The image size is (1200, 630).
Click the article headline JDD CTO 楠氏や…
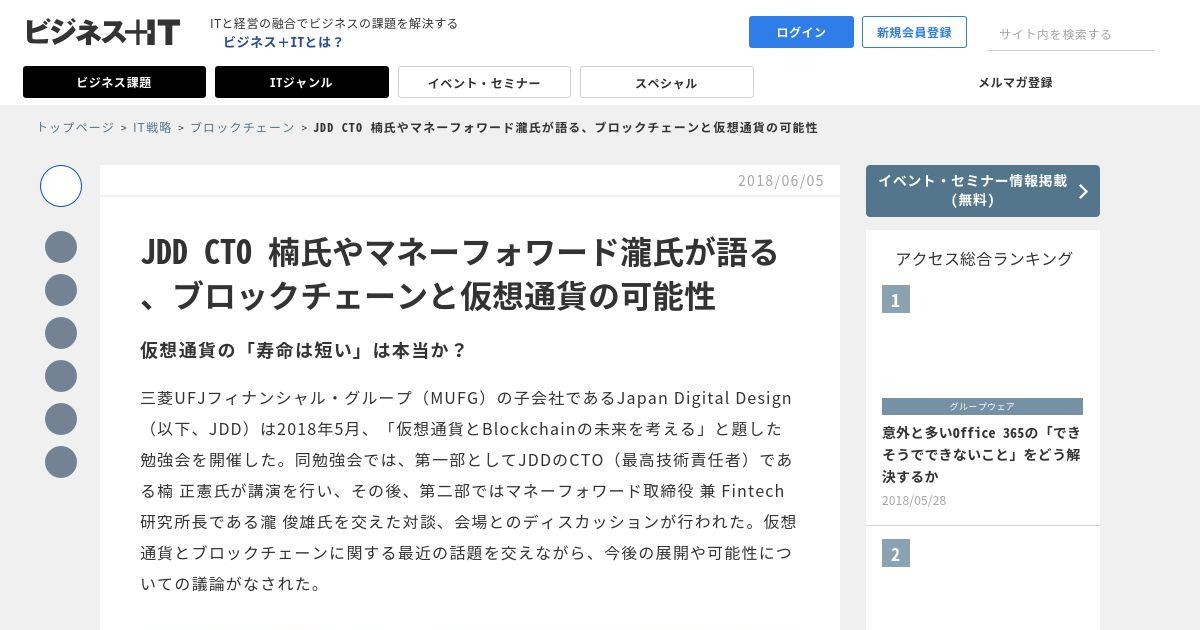(x=459, y=274)
